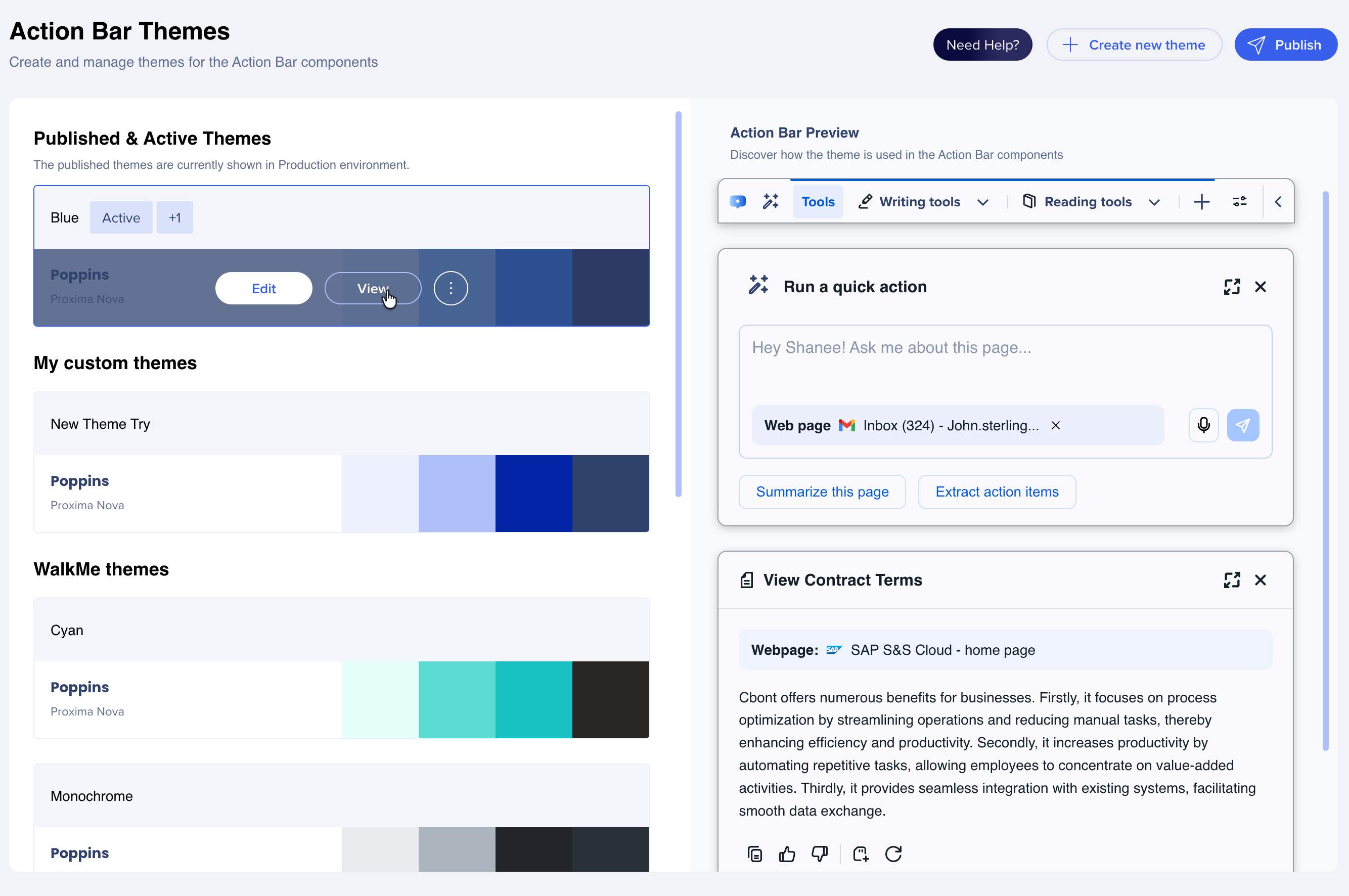Copy the contract terms response text
1349x896 pixels.
pos(755,854)
